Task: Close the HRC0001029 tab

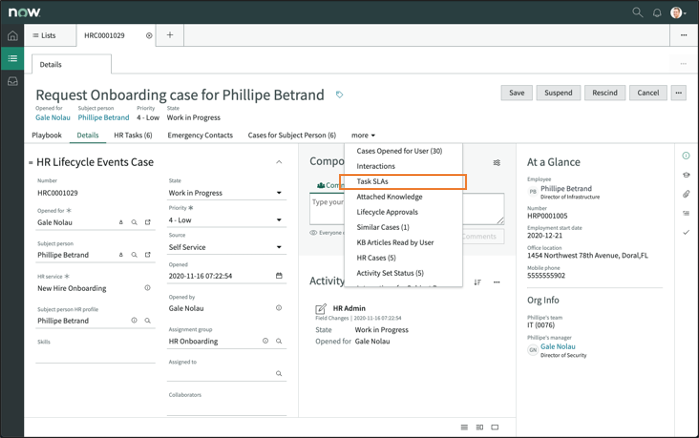Action: click(x=149, y=36)
